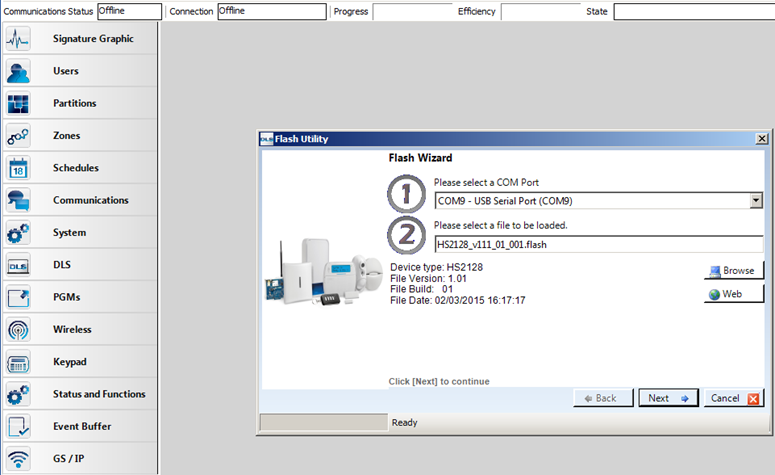Viewport: 775px width, 475px height.
Task: Expand the COM Port dropdown arrow
Action: pos(756,201)
